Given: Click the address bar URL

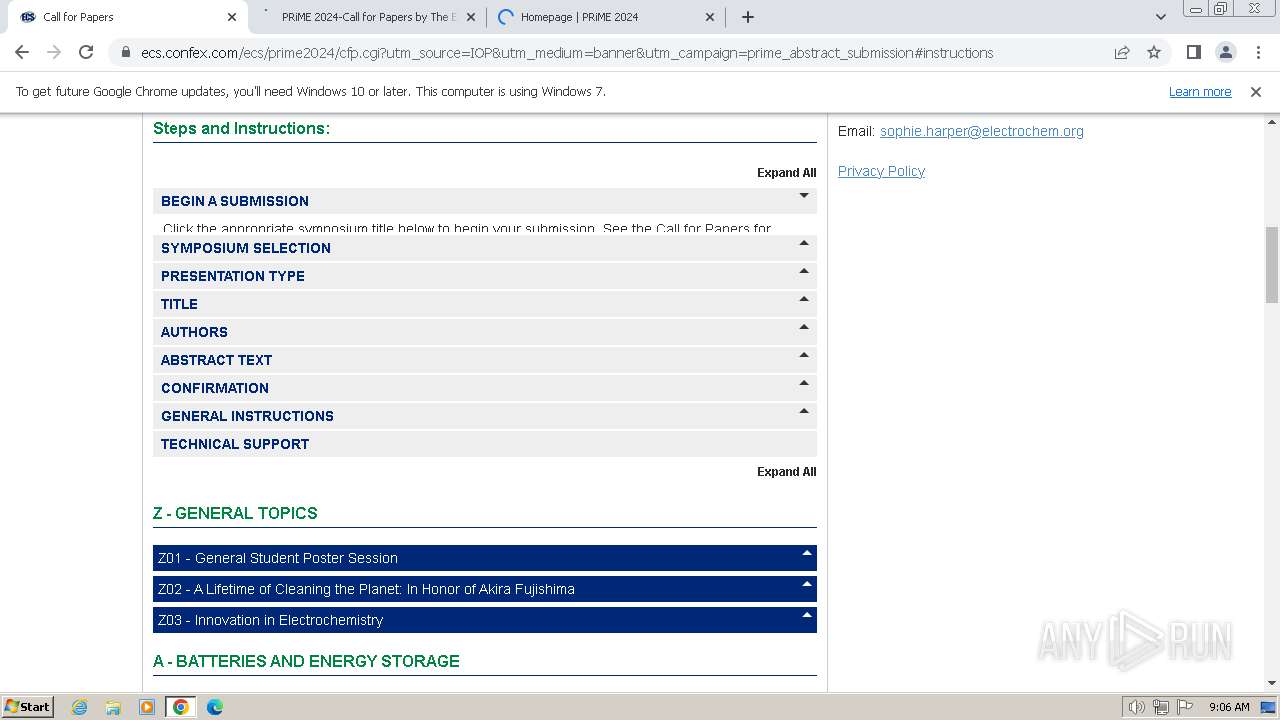Looking at the screenshot, I should 567,53.
